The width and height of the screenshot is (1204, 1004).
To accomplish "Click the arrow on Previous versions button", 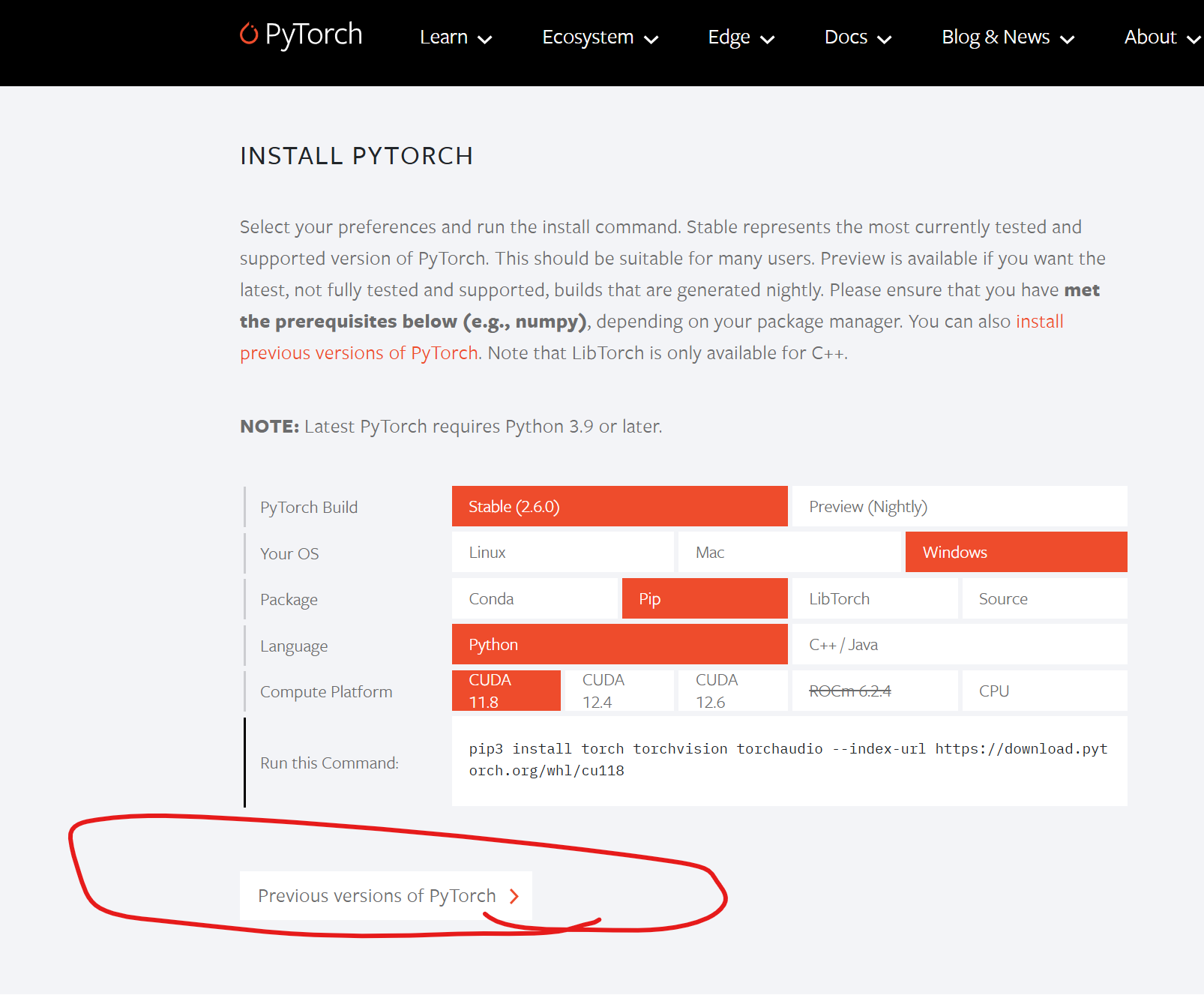I will [x=514, y=896].
